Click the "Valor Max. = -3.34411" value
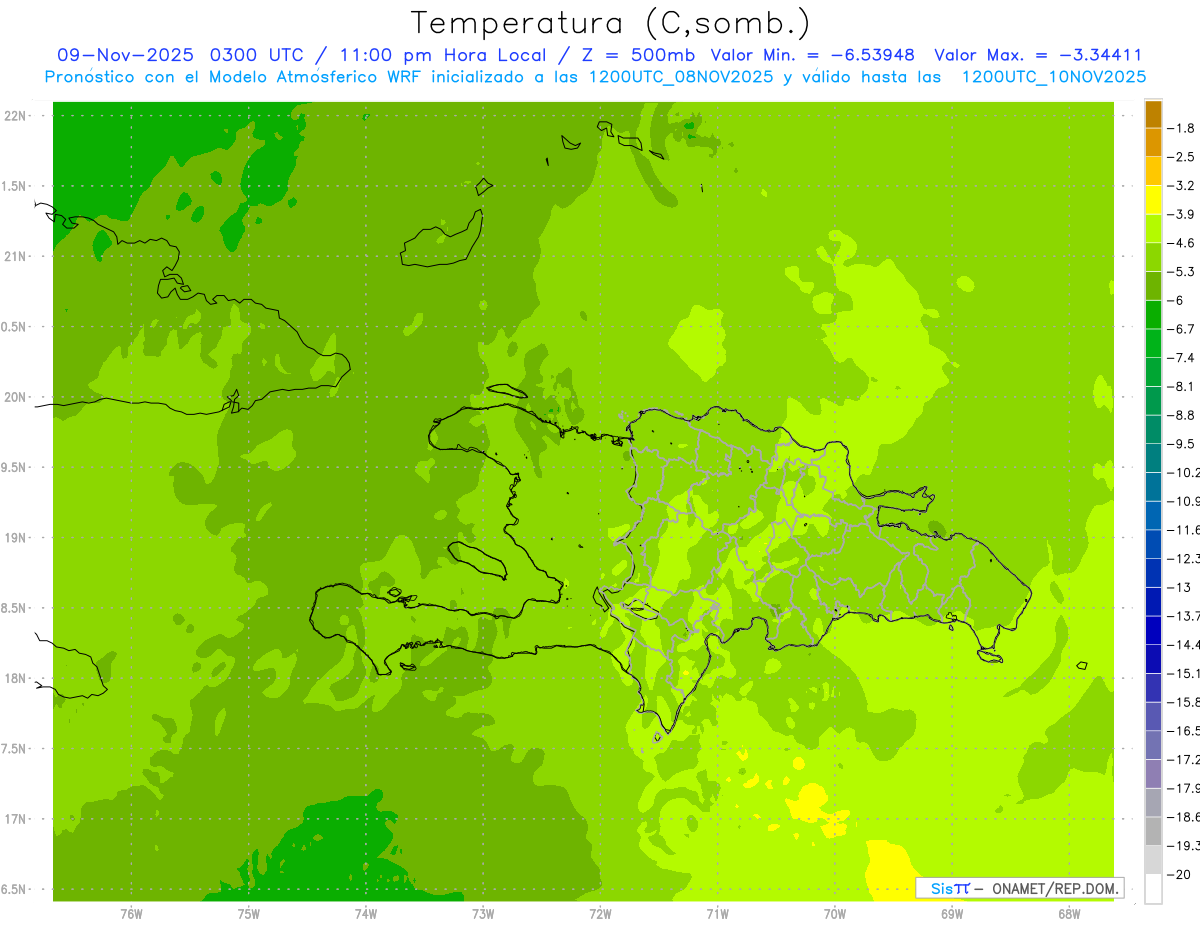Image resolution: width=1200 pixels, height=927 pixels. click(1038, 55)
